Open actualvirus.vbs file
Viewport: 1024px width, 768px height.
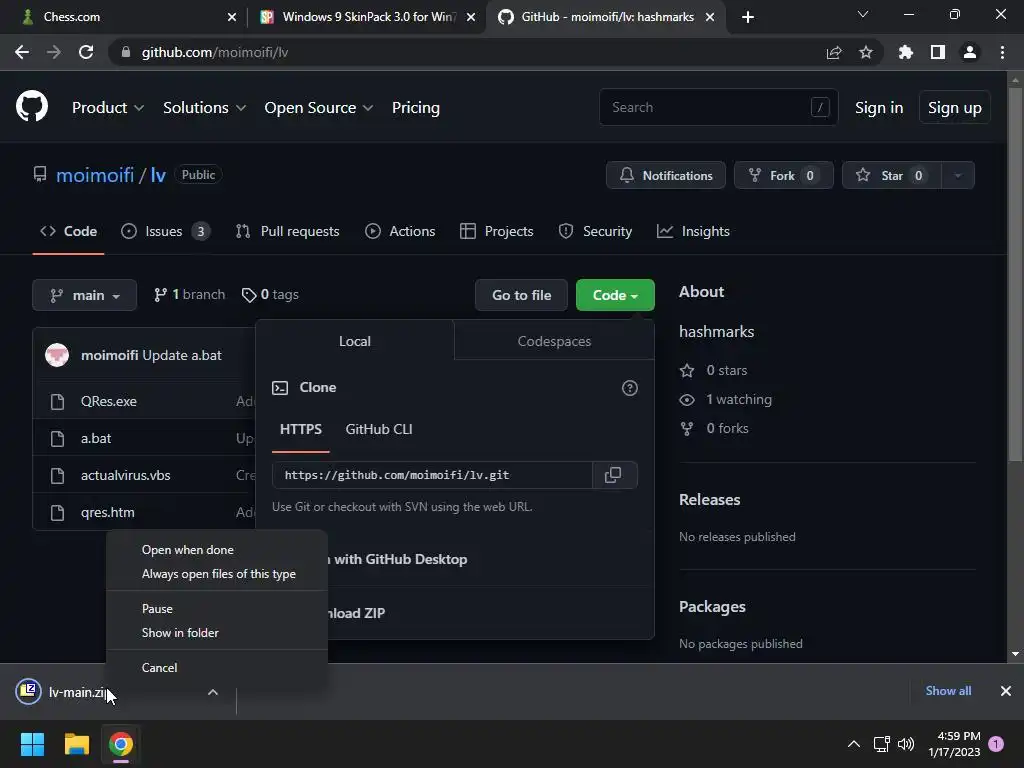(125, 475)
